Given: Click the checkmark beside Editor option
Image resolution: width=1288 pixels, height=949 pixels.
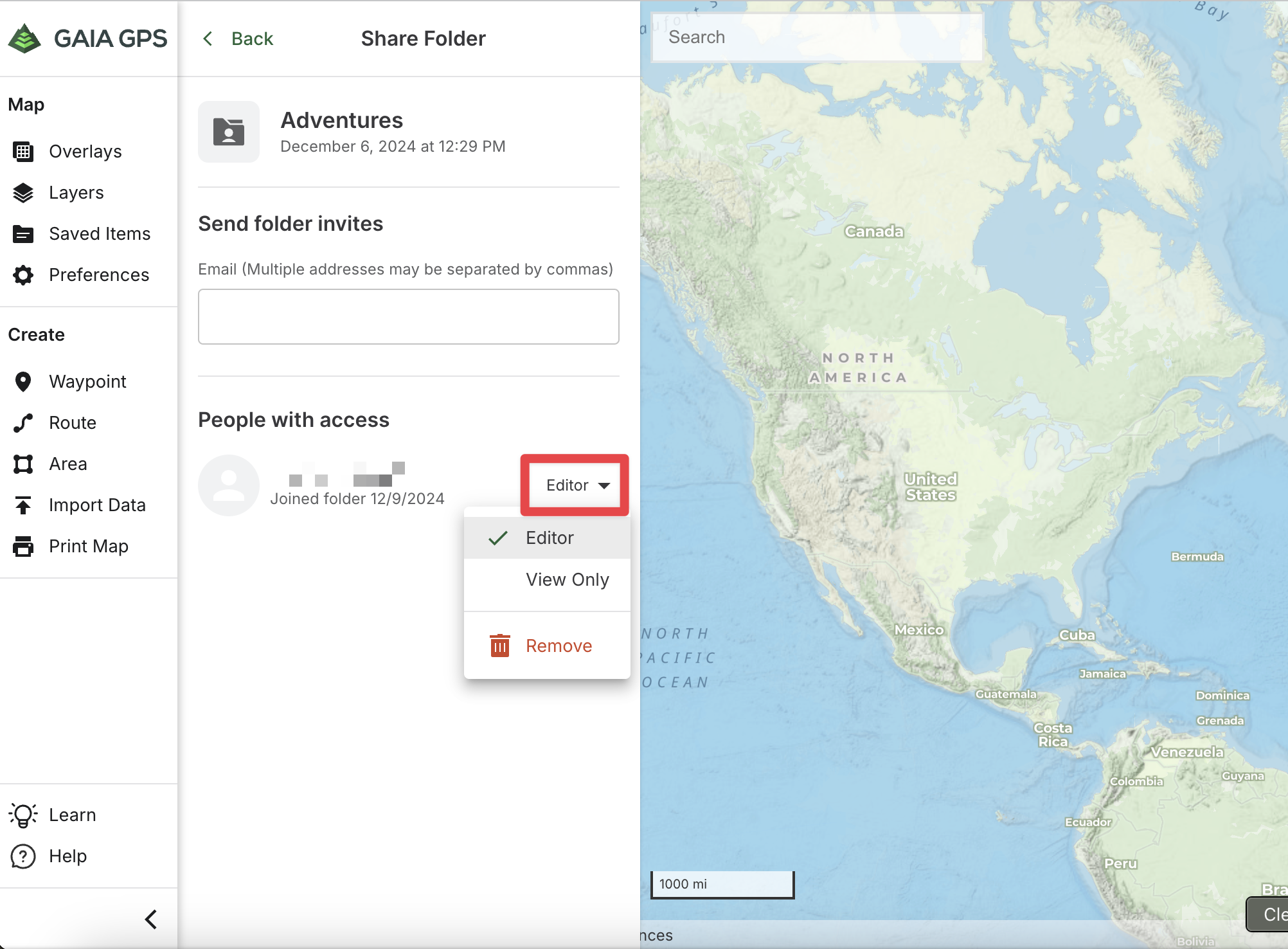Looking at the screenshot, I should [498, 538].
